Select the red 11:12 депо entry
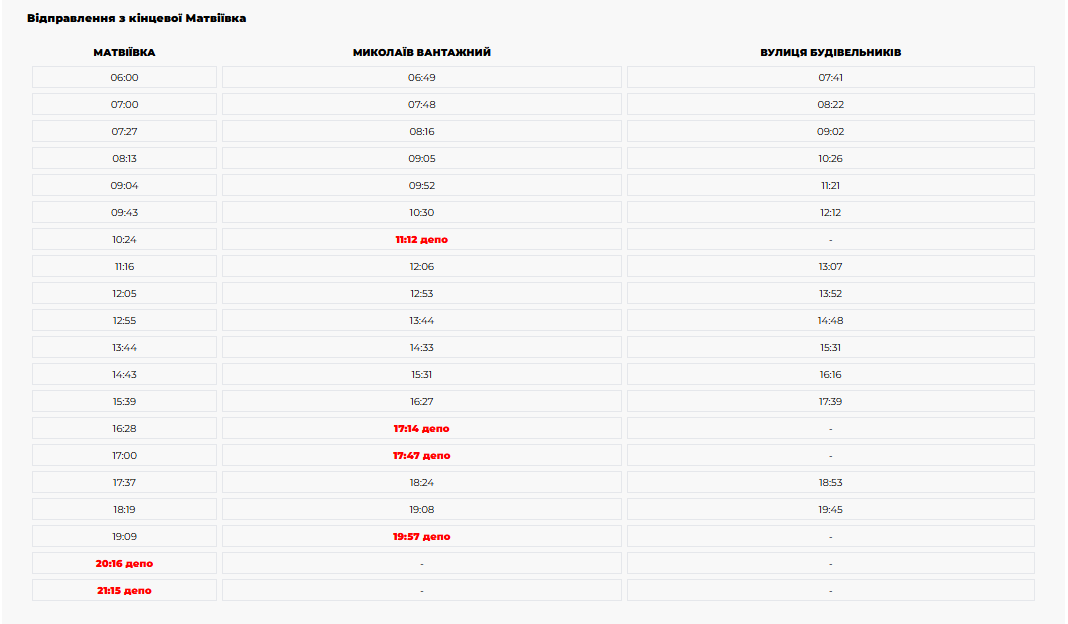Image resolution: width=1068 pixels, height=624 pixels. (421, 240)
